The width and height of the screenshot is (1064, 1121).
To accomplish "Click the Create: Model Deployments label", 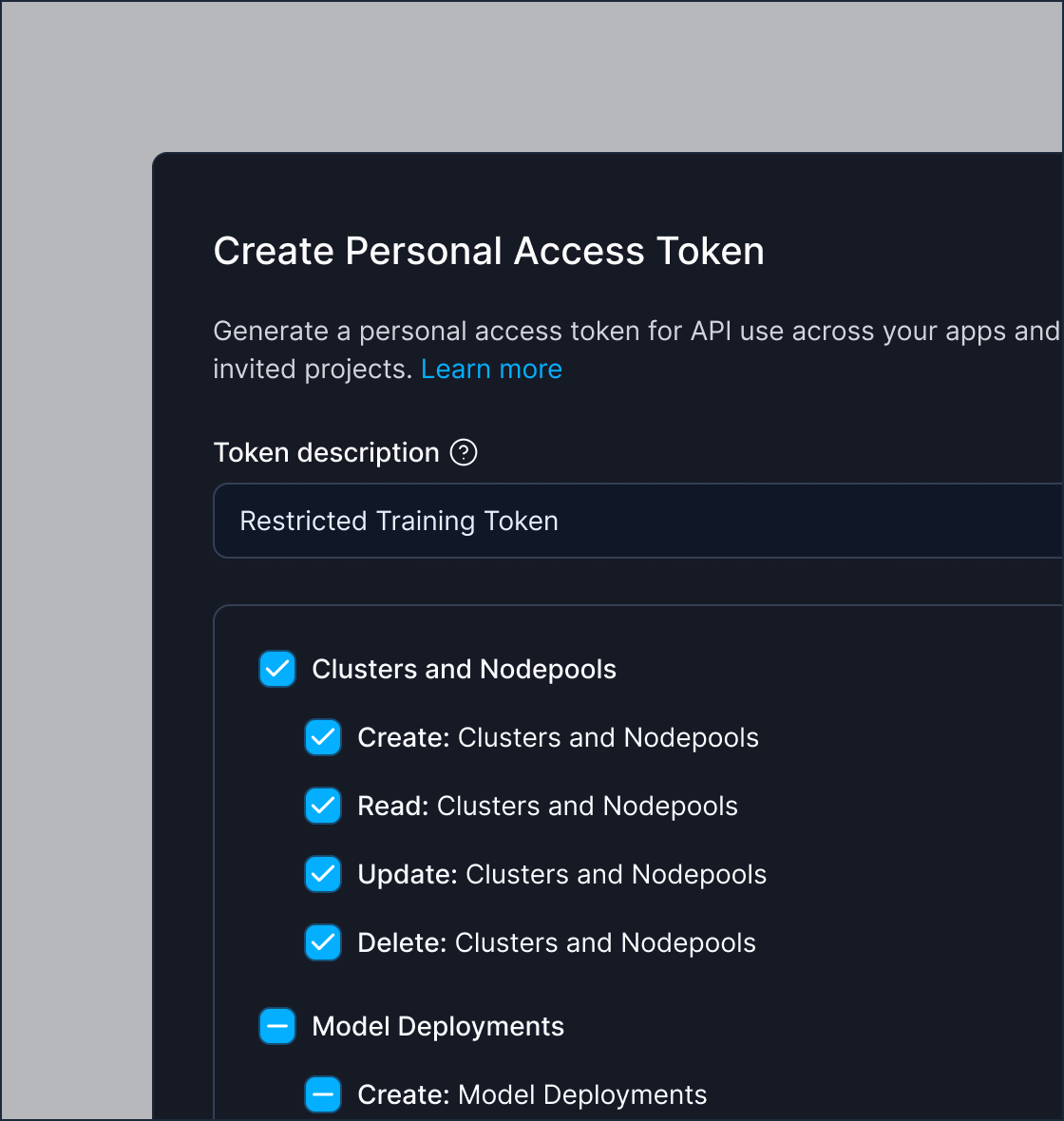I will coord(532,1094).
